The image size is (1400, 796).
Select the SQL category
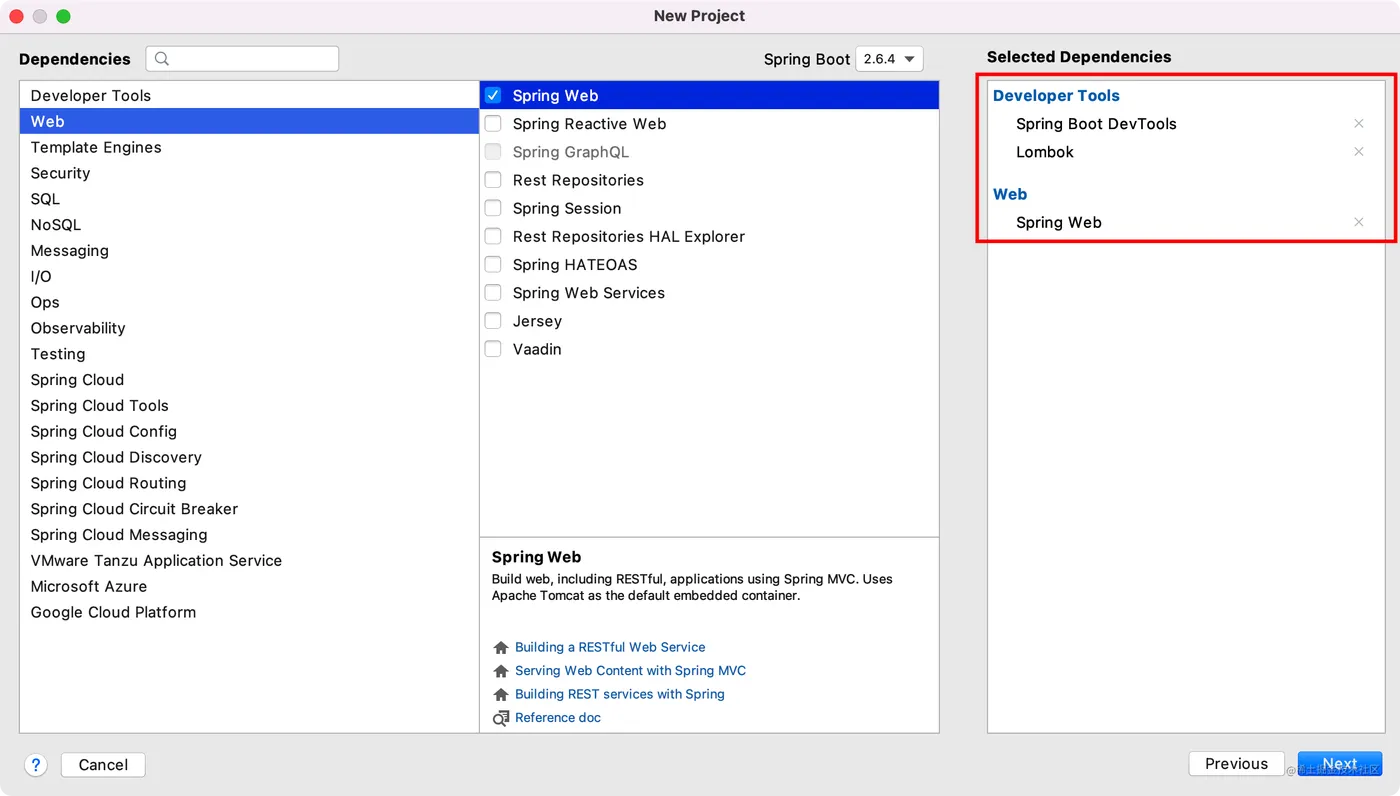pyautogui.click(x=249, y=199)
